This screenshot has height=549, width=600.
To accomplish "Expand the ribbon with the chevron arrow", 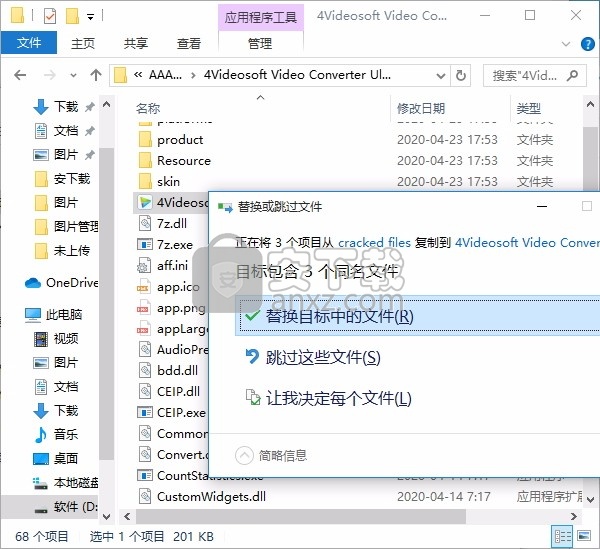I will tap(566, 44).
